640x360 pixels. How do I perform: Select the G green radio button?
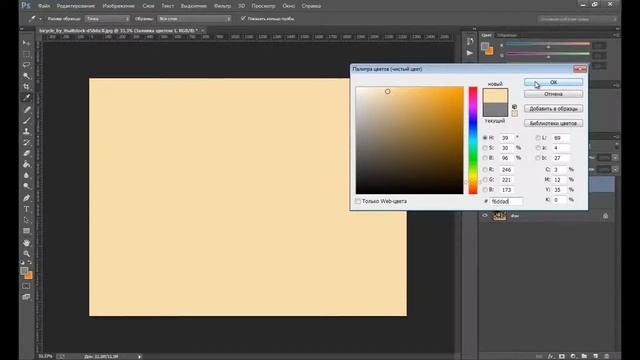[x=485, y=180]
